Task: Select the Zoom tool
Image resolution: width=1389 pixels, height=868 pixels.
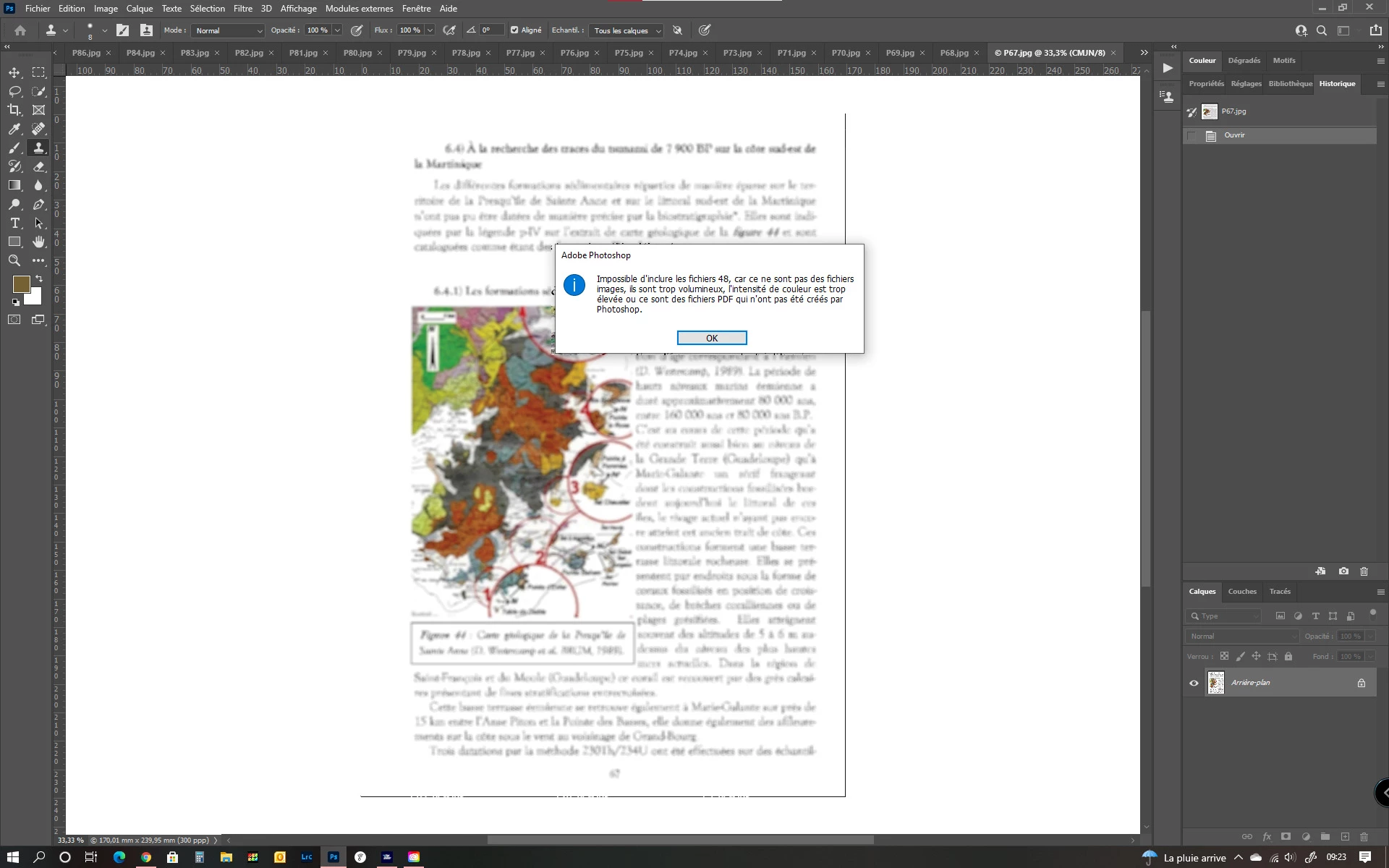Action: (14, 260)
